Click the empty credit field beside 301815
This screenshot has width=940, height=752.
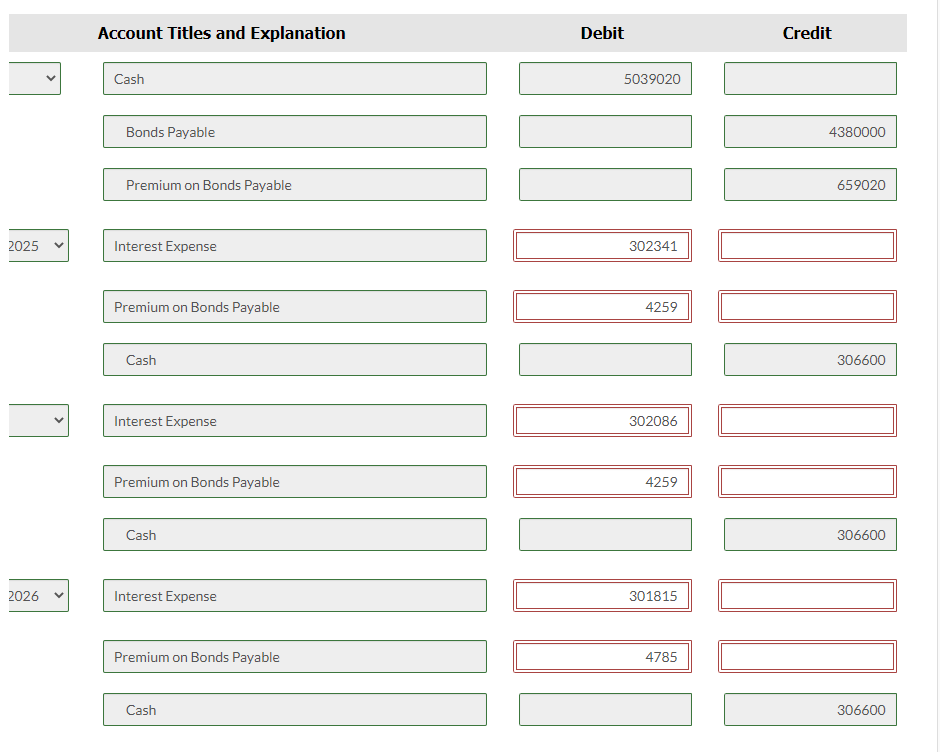click(x=808, y=595)
